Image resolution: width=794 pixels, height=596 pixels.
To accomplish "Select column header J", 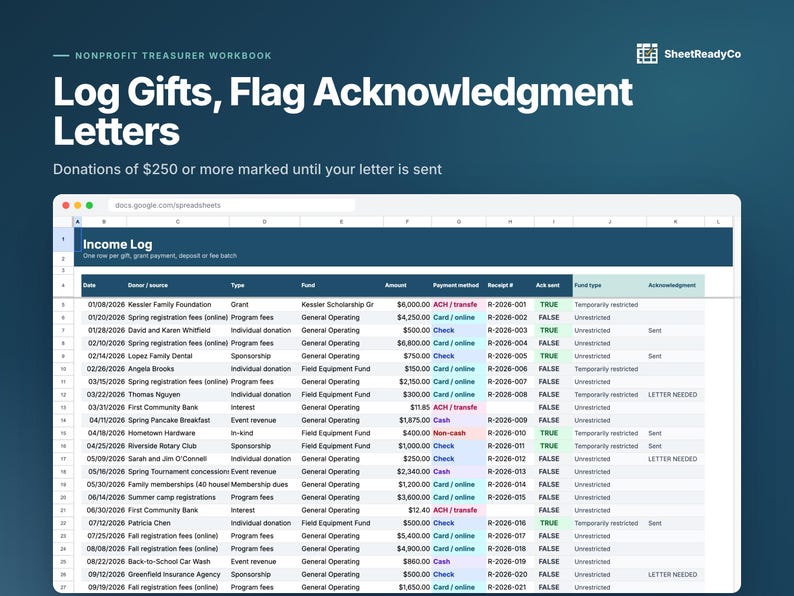I will point(610,222).
